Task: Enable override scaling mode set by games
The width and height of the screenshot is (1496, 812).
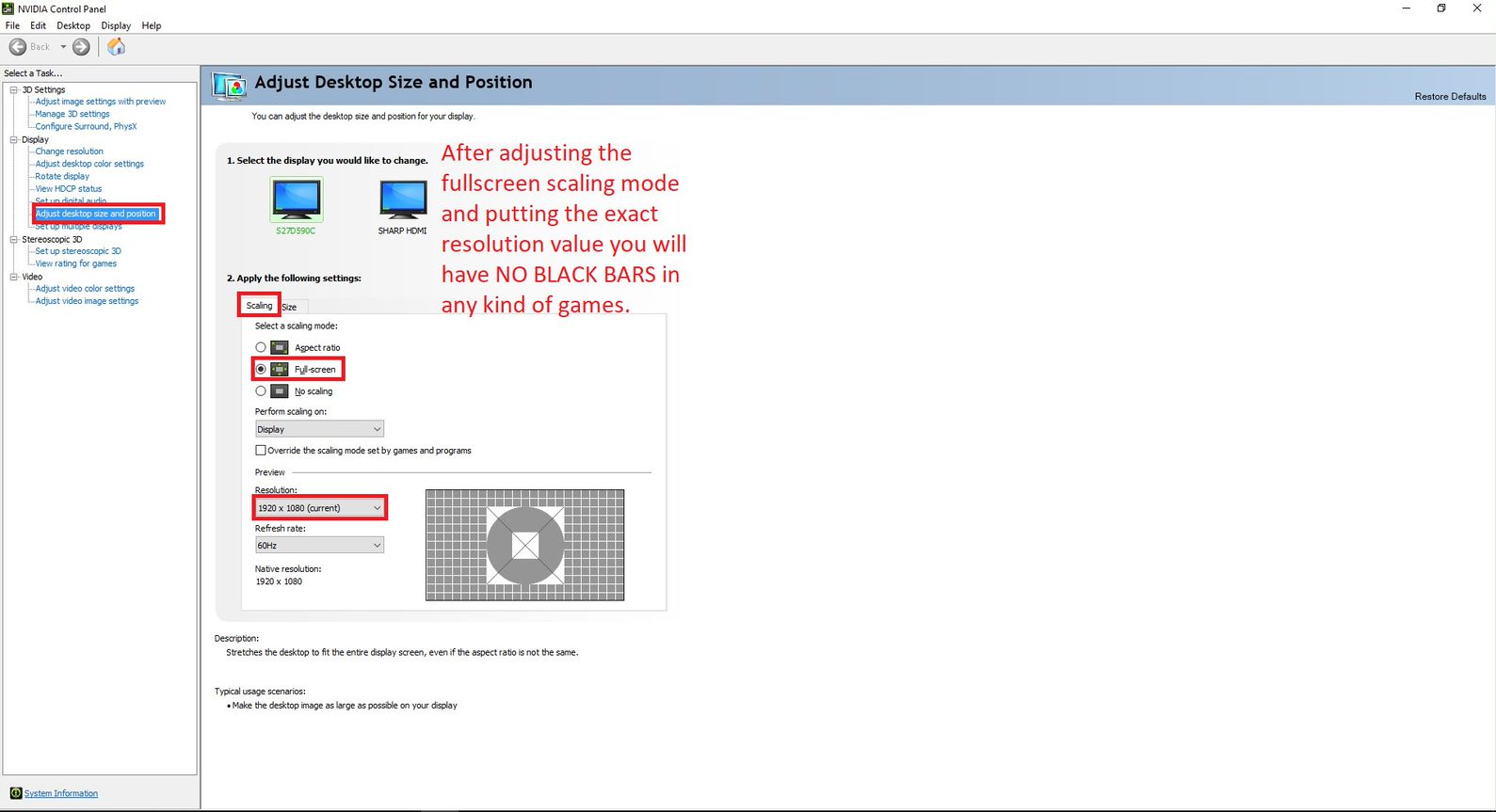Action: (261, 451)
